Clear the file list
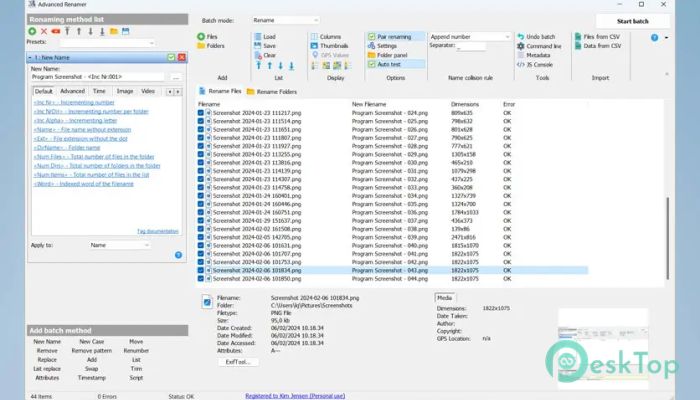Screen dimensions: 700x400 265,55
